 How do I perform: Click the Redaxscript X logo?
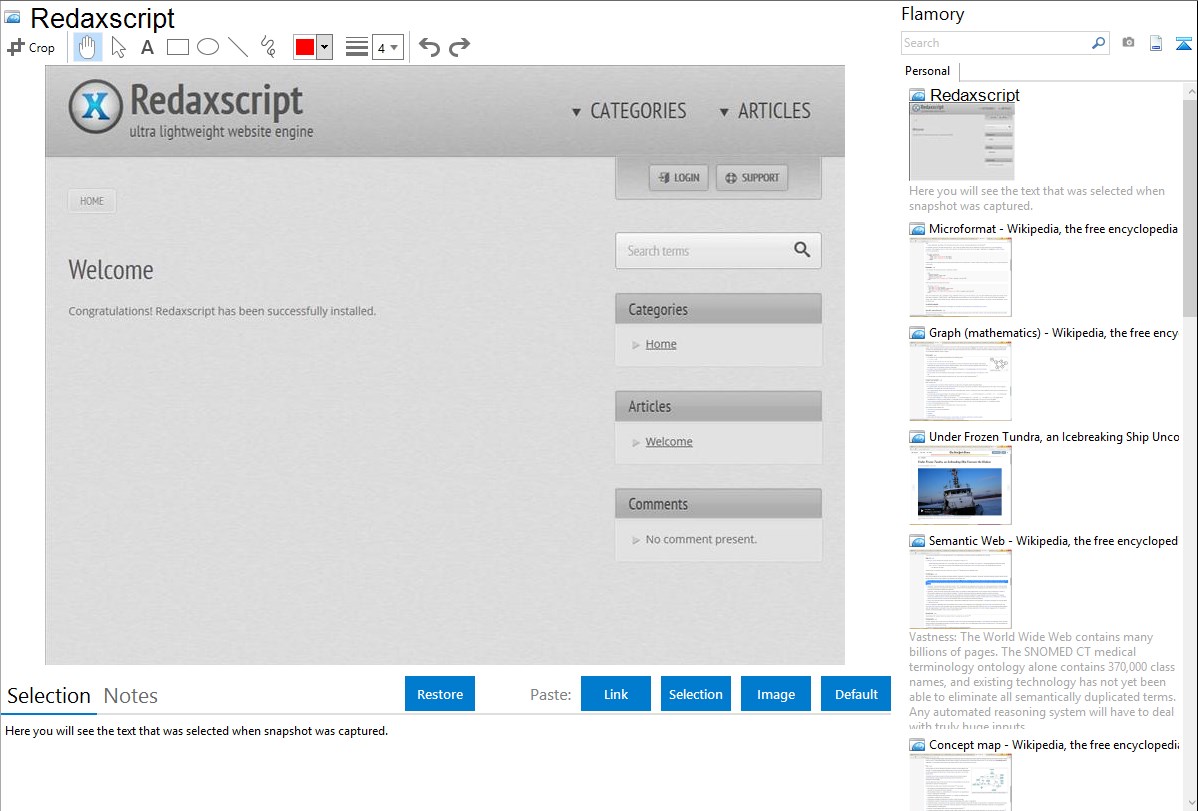pos(96,106)
